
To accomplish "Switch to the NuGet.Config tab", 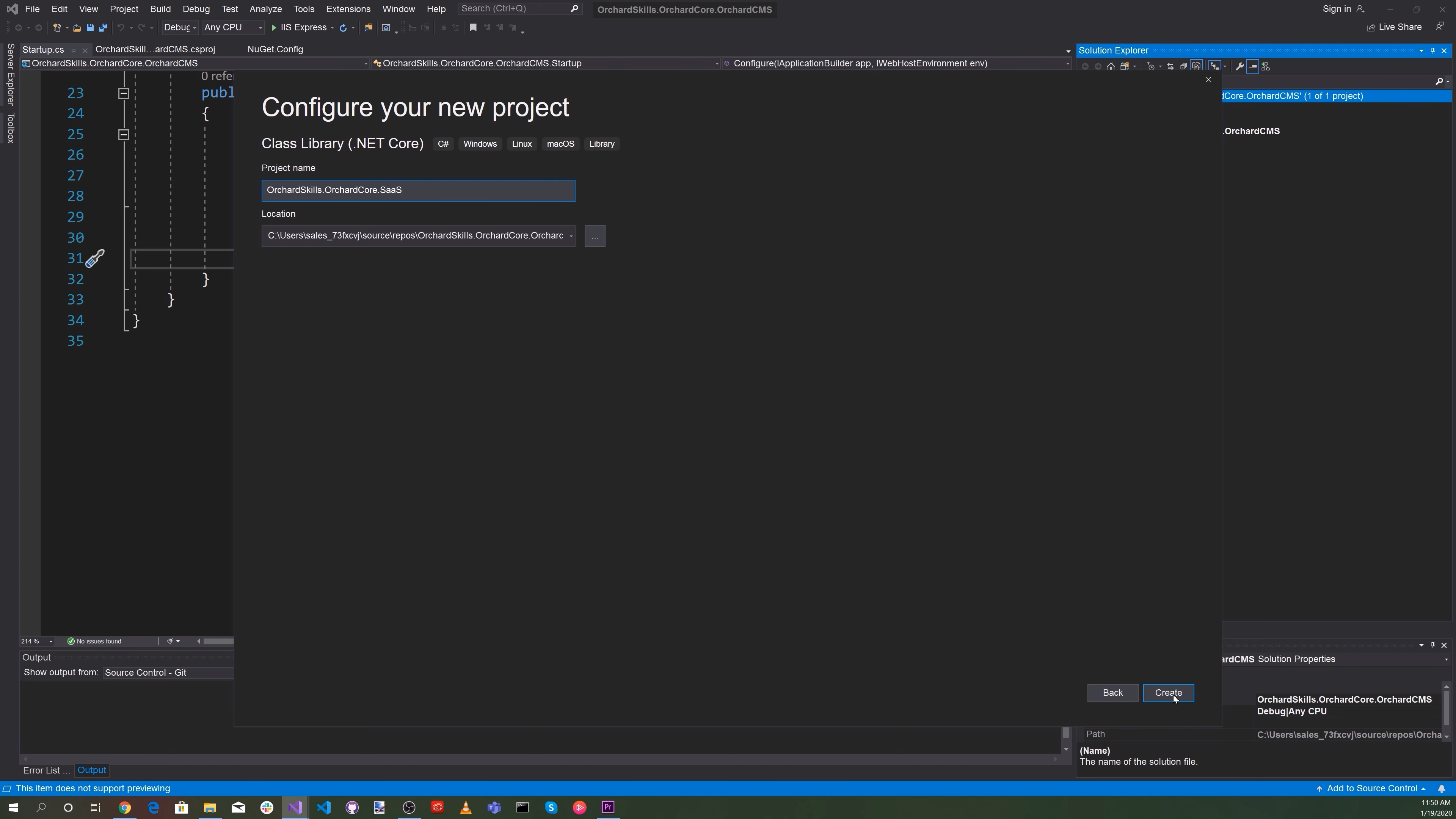I will 275,50.
